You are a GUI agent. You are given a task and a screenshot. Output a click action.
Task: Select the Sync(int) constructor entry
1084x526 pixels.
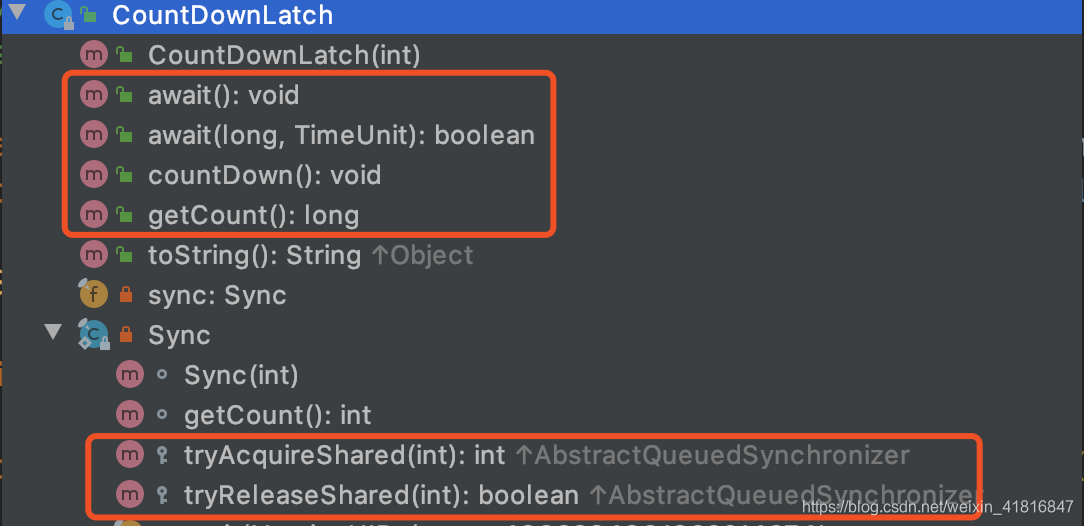[x=241, y=375]
